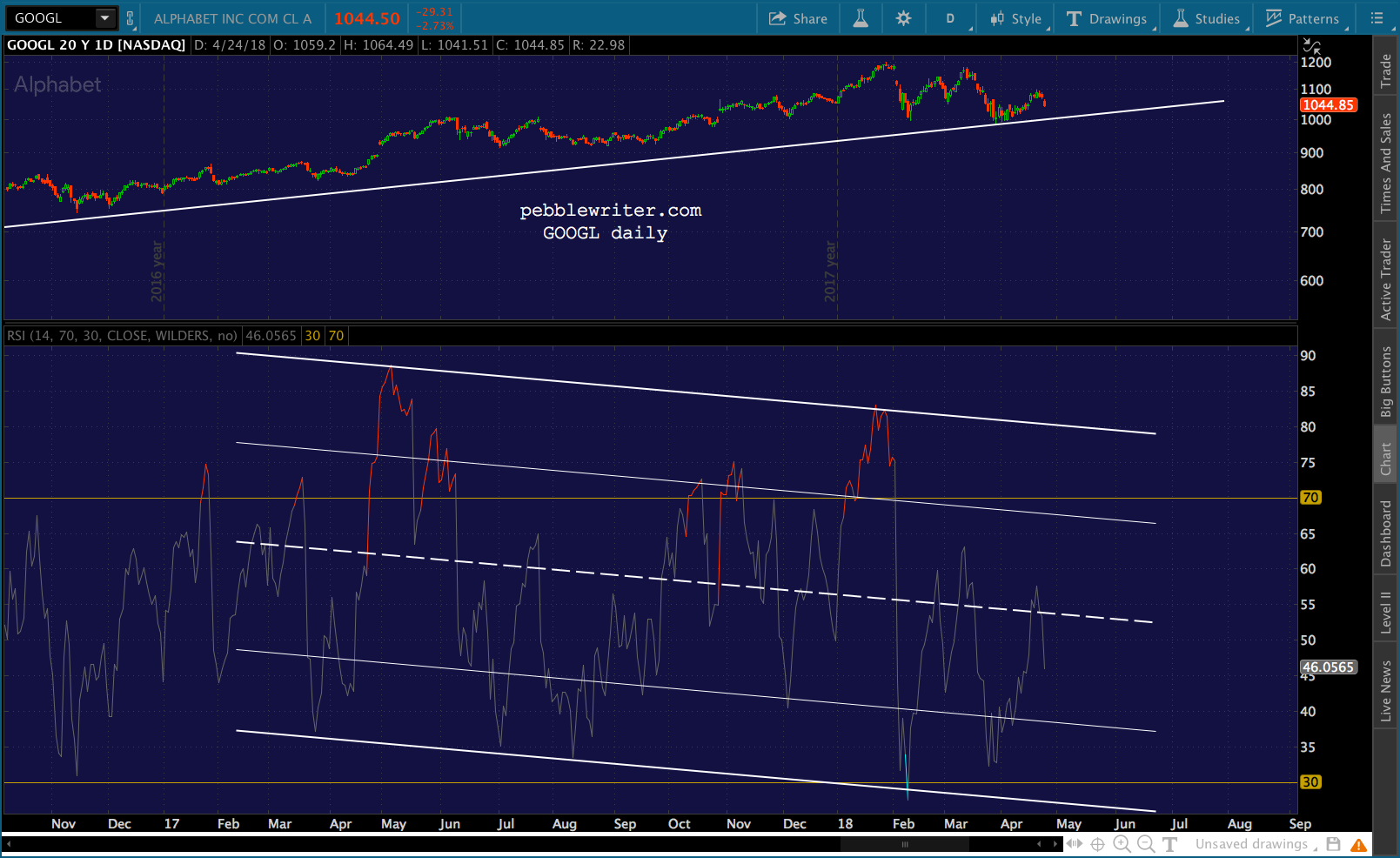Click the RSI header overbought value 70
This screenshot has width=1400, height=858.
tap(336, 336)
